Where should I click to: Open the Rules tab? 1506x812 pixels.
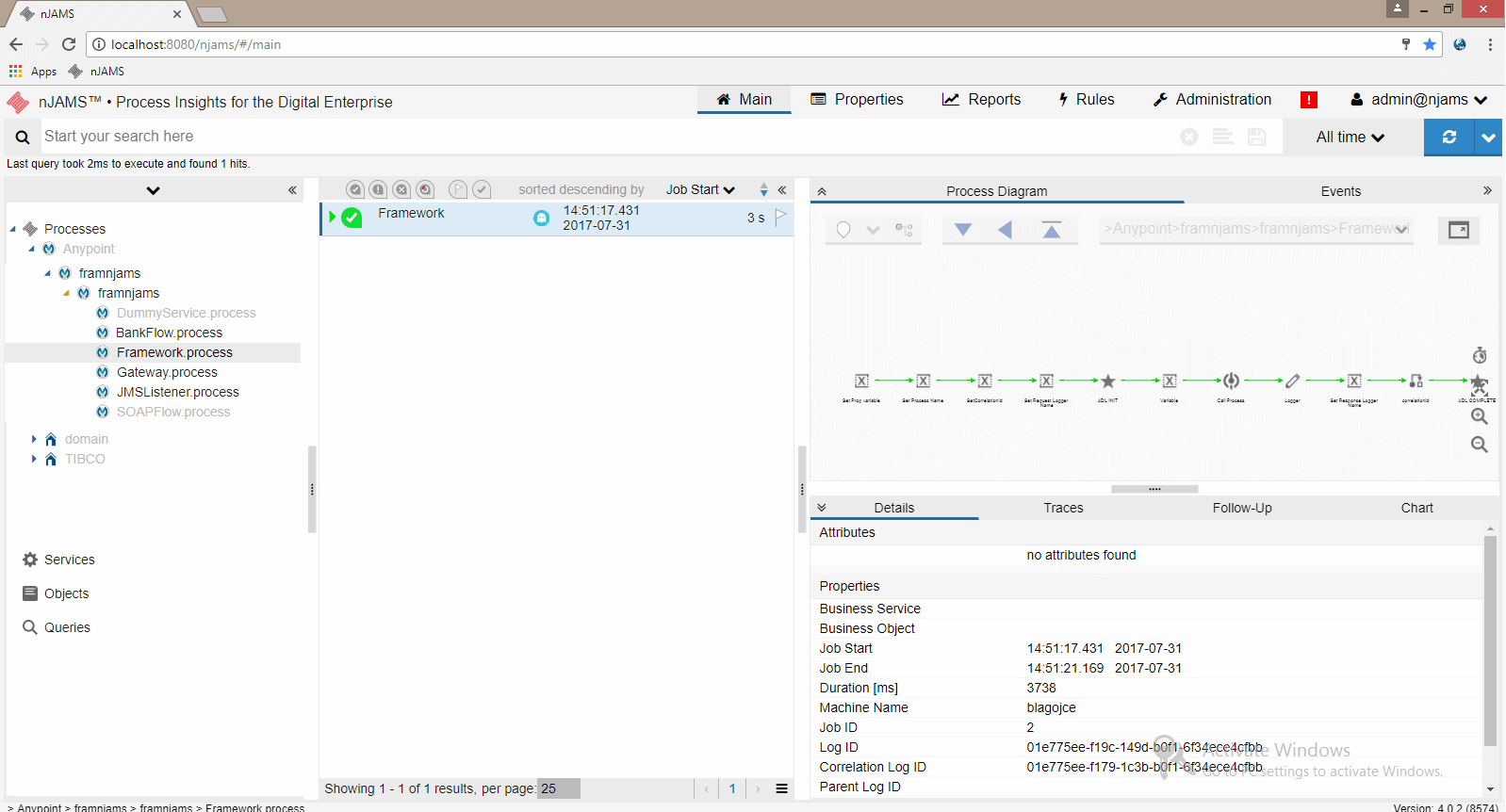tap(1086, 100)
